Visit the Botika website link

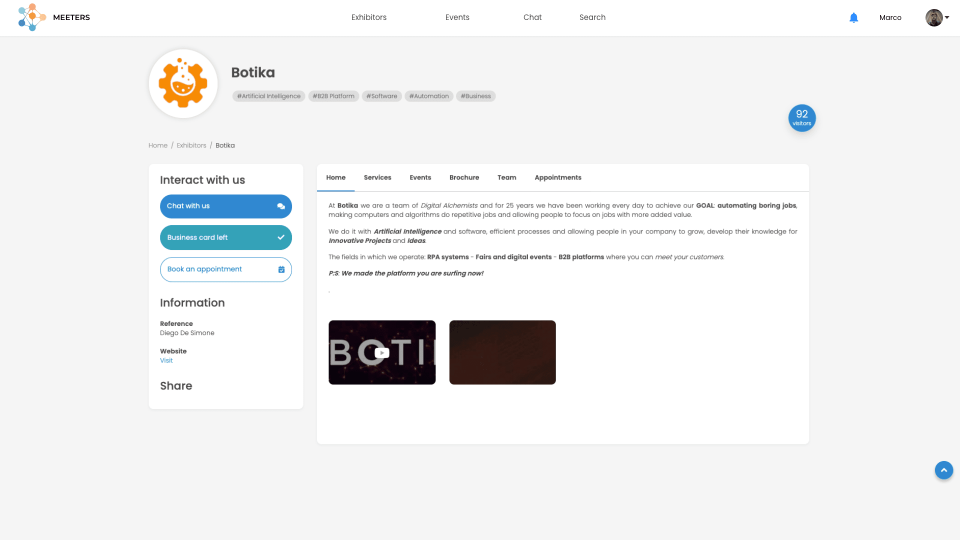point(167,361)
